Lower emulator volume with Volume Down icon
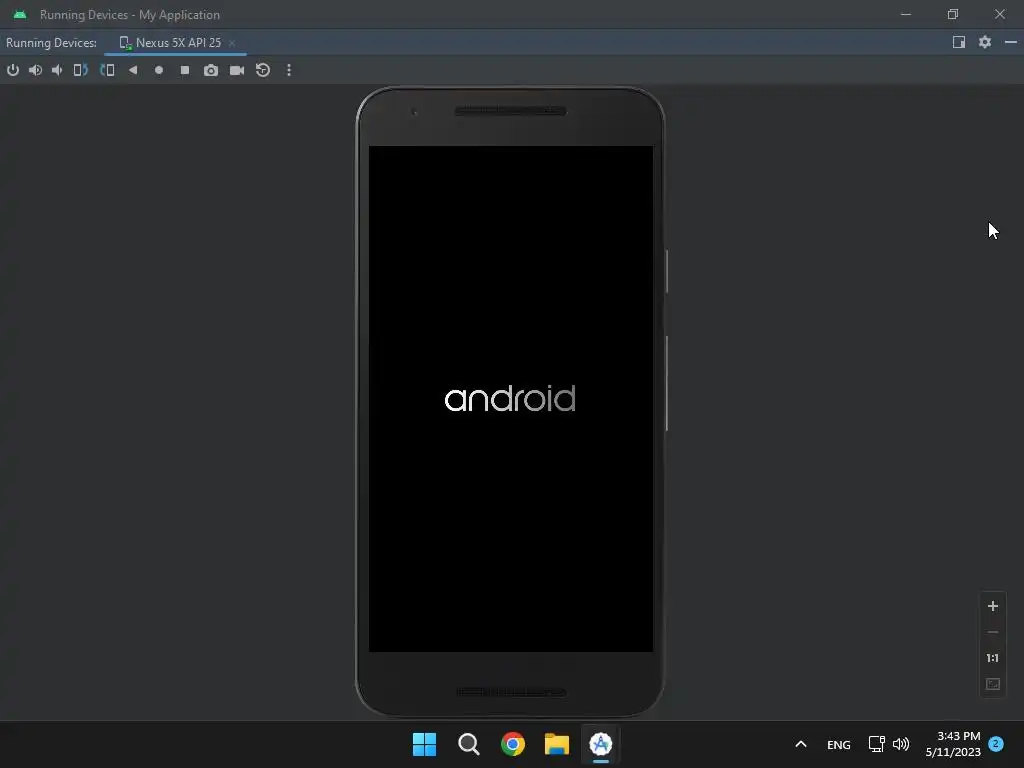 pos(57,70)
